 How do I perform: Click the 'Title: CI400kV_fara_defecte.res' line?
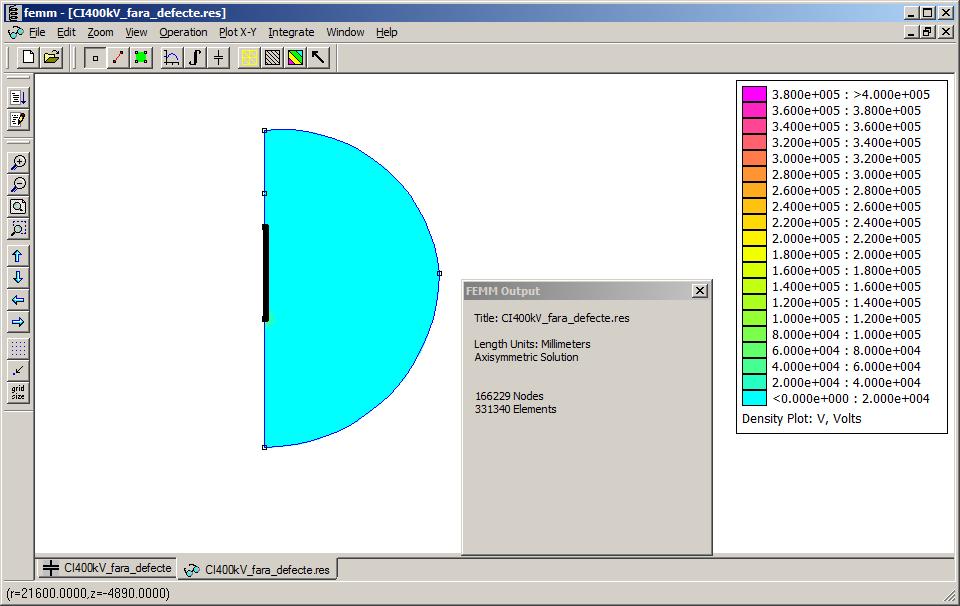tap(552, 318)
